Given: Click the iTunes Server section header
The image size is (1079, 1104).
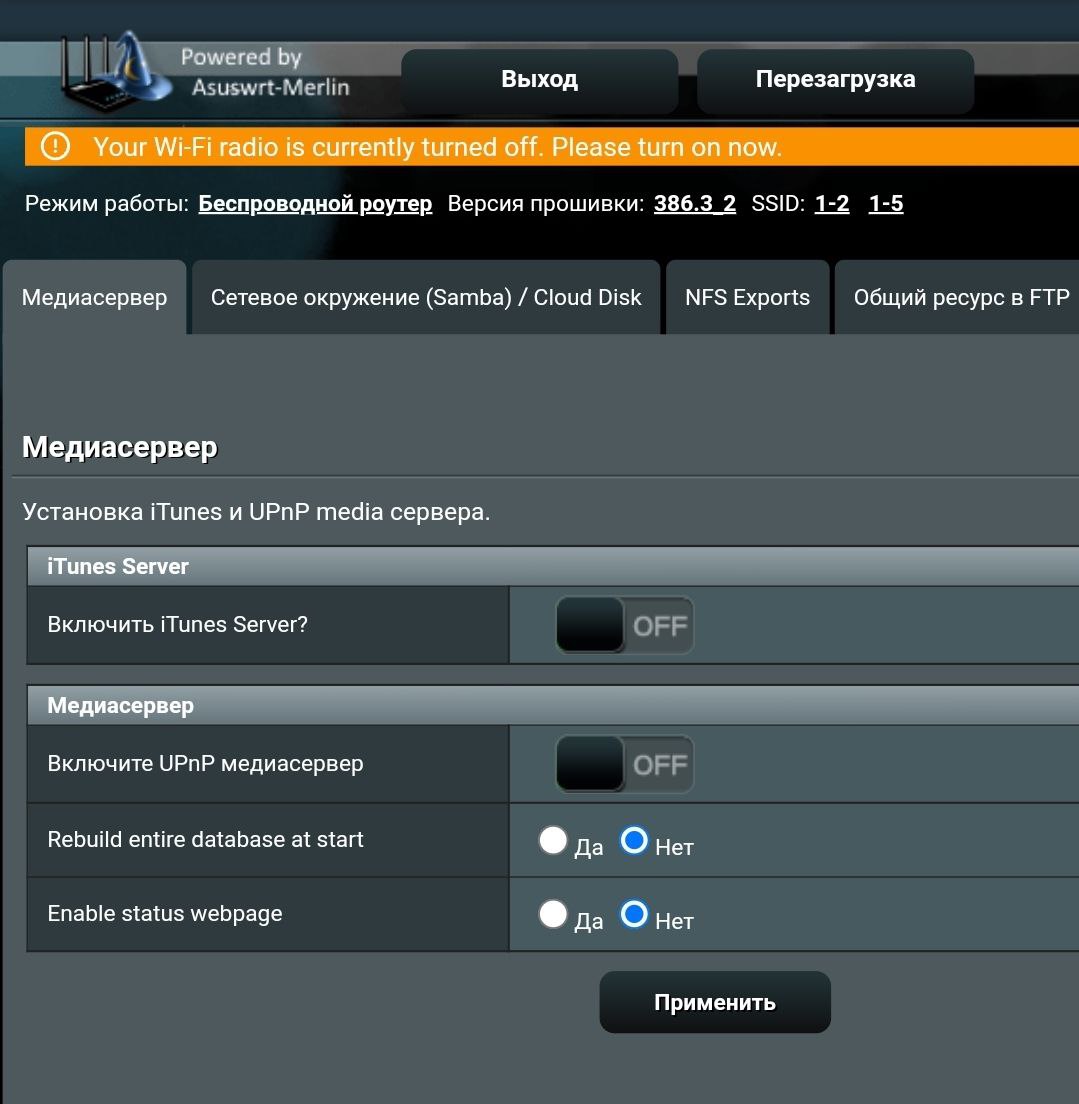Looking at the screenshot, I should (553, 566).
